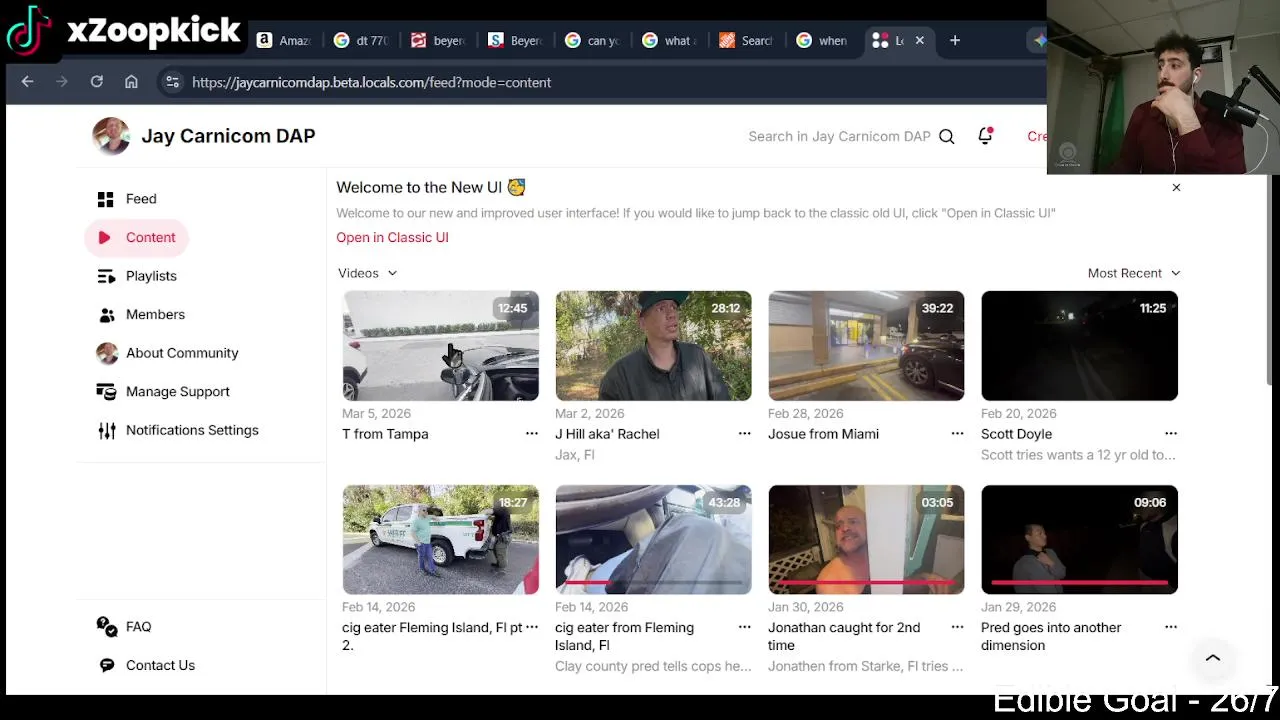The image size is (1280, 720).
Task: Switch to the dt 770 Google tab
Action: pyautogui.click(x=361, y=41)
